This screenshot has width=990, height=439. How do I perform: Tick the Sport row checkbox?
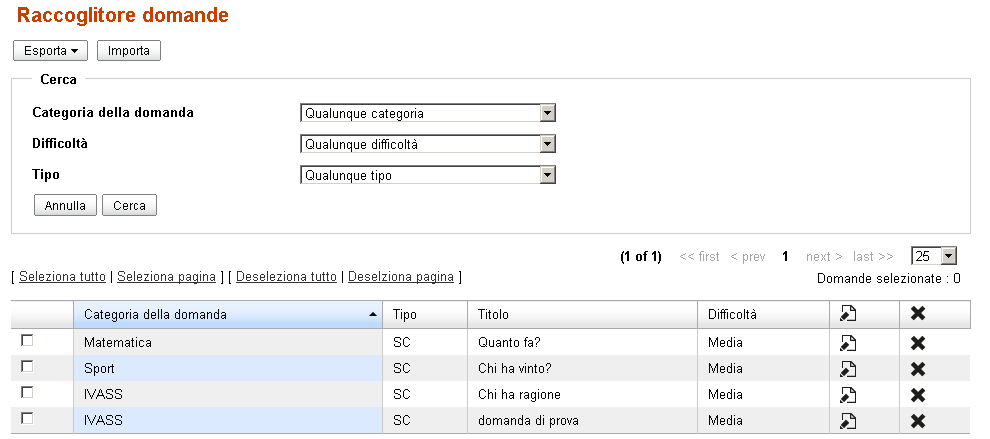(x=27, y=367)
